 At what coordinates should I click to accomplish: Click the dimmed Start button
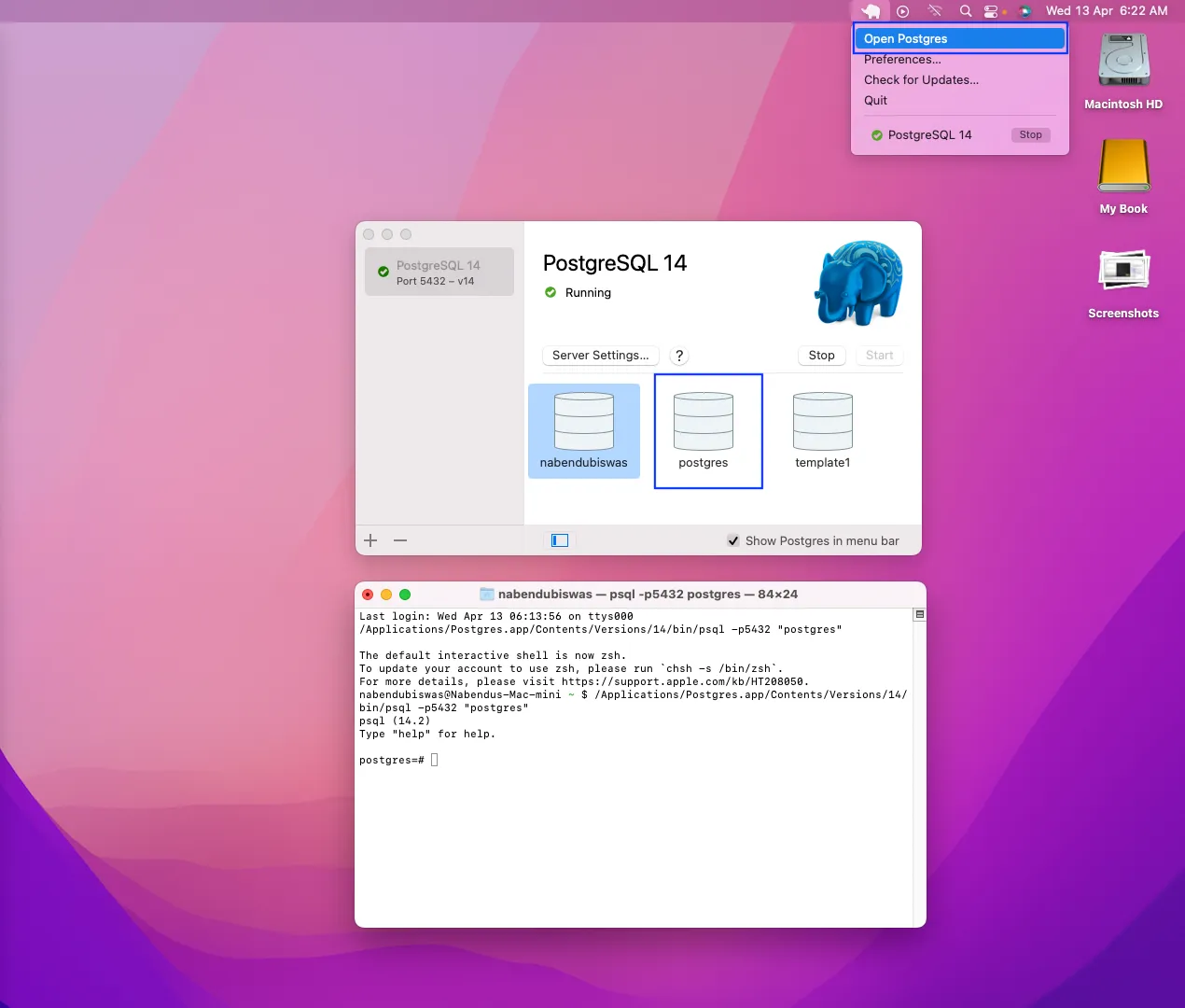879,355
